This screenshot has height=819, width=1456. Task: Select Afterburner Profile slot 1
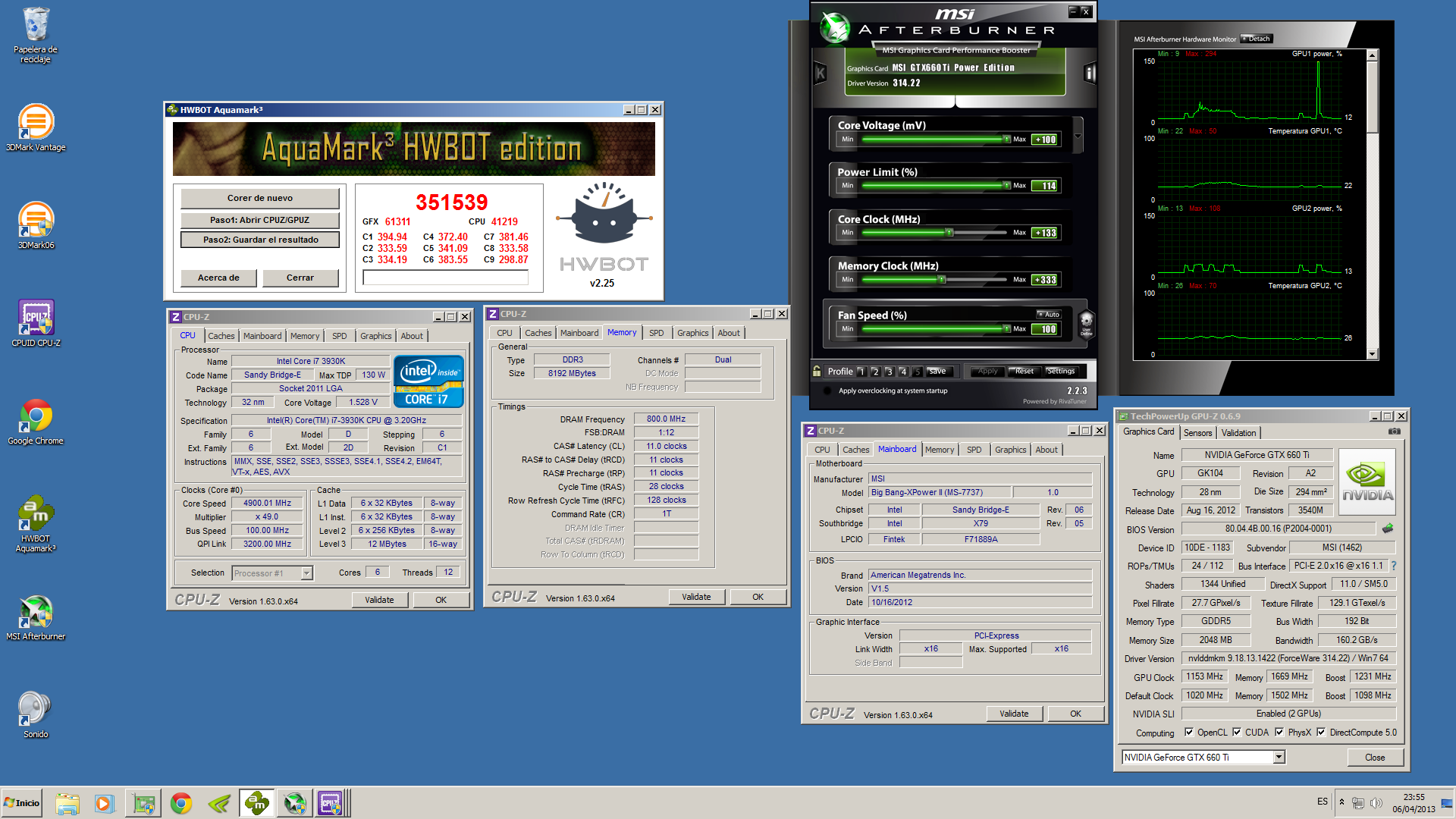pyautogui.click(x=861, y=372)
